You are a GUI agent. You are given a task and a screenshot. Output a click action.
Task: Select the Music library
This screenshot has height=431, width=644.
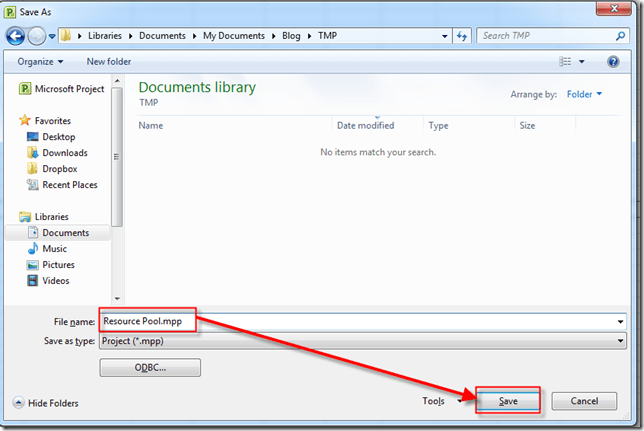(54, 249)
